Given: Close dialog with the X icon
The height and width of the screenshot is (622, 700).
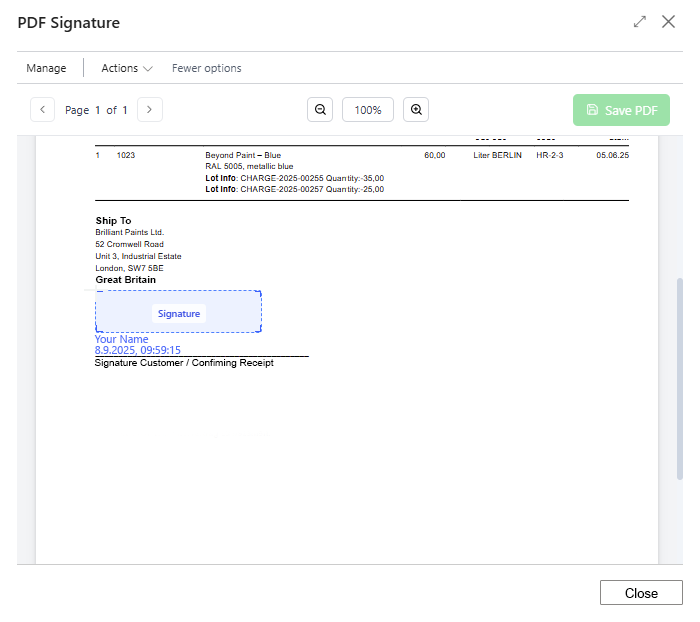Looking at the screenshot, I should pyautogui.click(x=669, y=21).
